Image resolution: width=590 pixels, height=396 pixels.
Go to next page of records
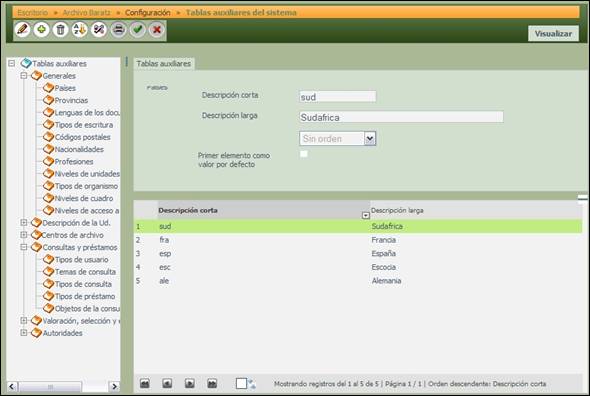click(x=190, y=384)
